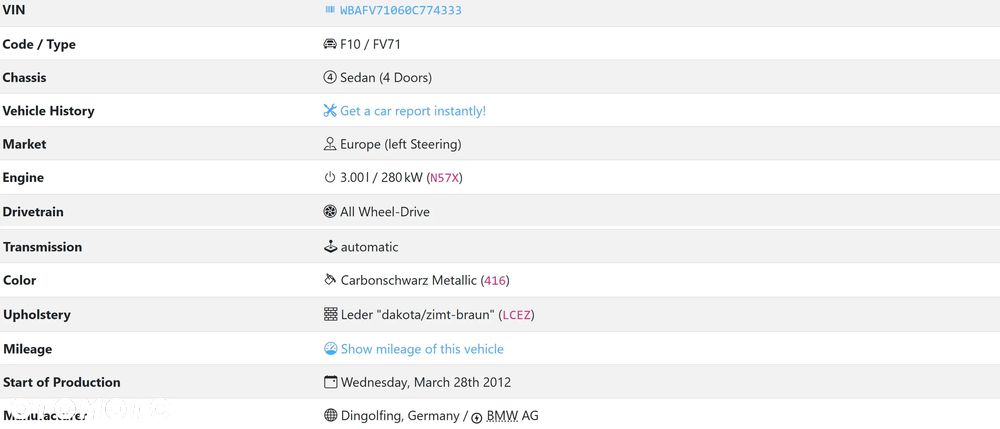Screen dimensions: 1000x429
Task: Open the "Get a car report instantly!" link
Action: [413, 111]
